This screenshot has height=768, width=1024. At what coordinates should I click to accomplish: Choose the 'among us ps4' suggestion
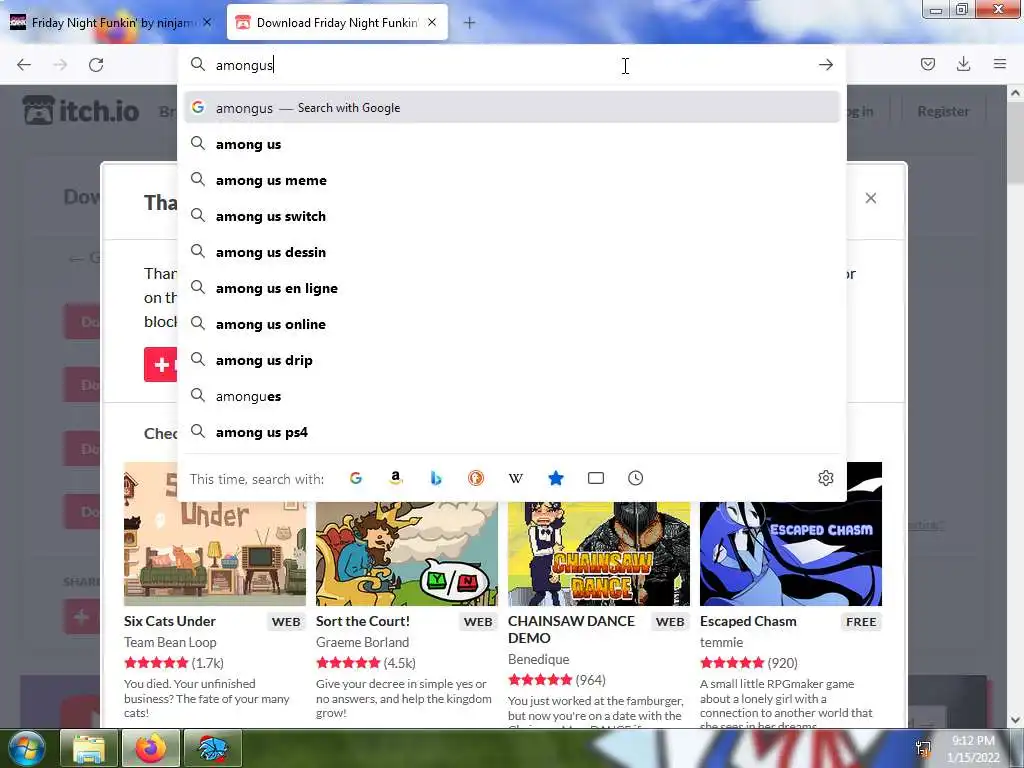click(x=511, y=432)
